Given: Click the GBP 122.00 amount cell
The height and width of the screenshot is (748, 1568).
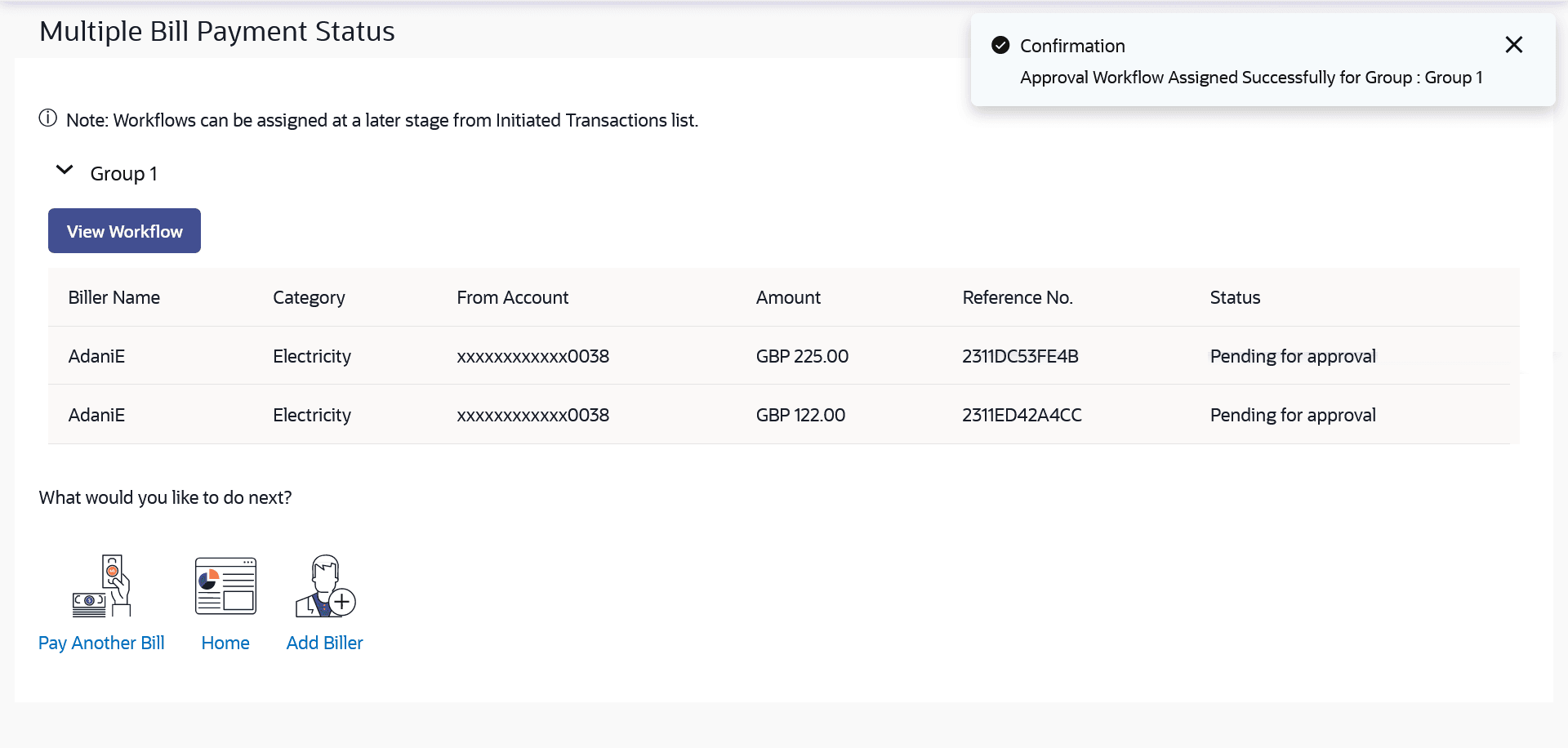Looking at the screenshot, I should tap(800, 416).
